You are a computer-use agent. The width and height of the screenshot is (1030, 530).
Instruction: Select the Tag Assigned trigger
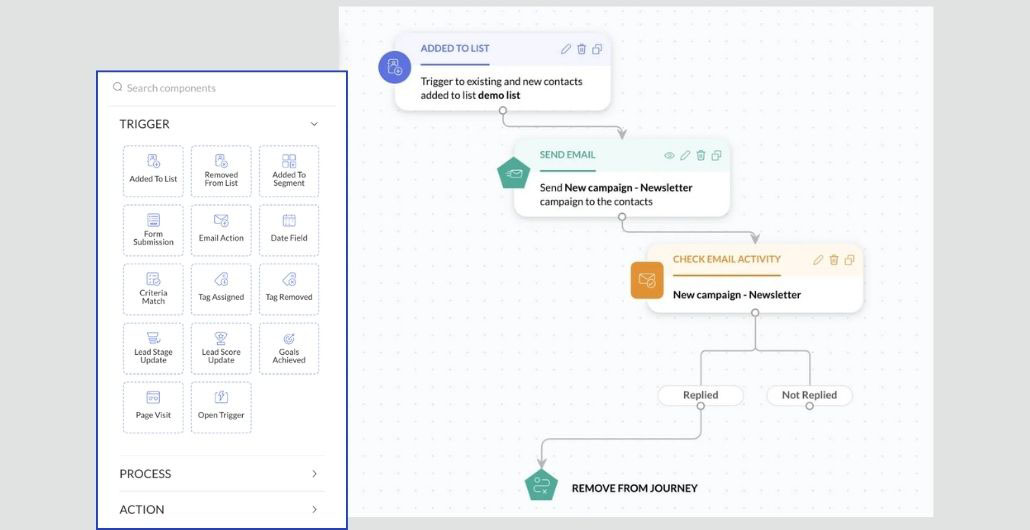(x=221, y=289)
